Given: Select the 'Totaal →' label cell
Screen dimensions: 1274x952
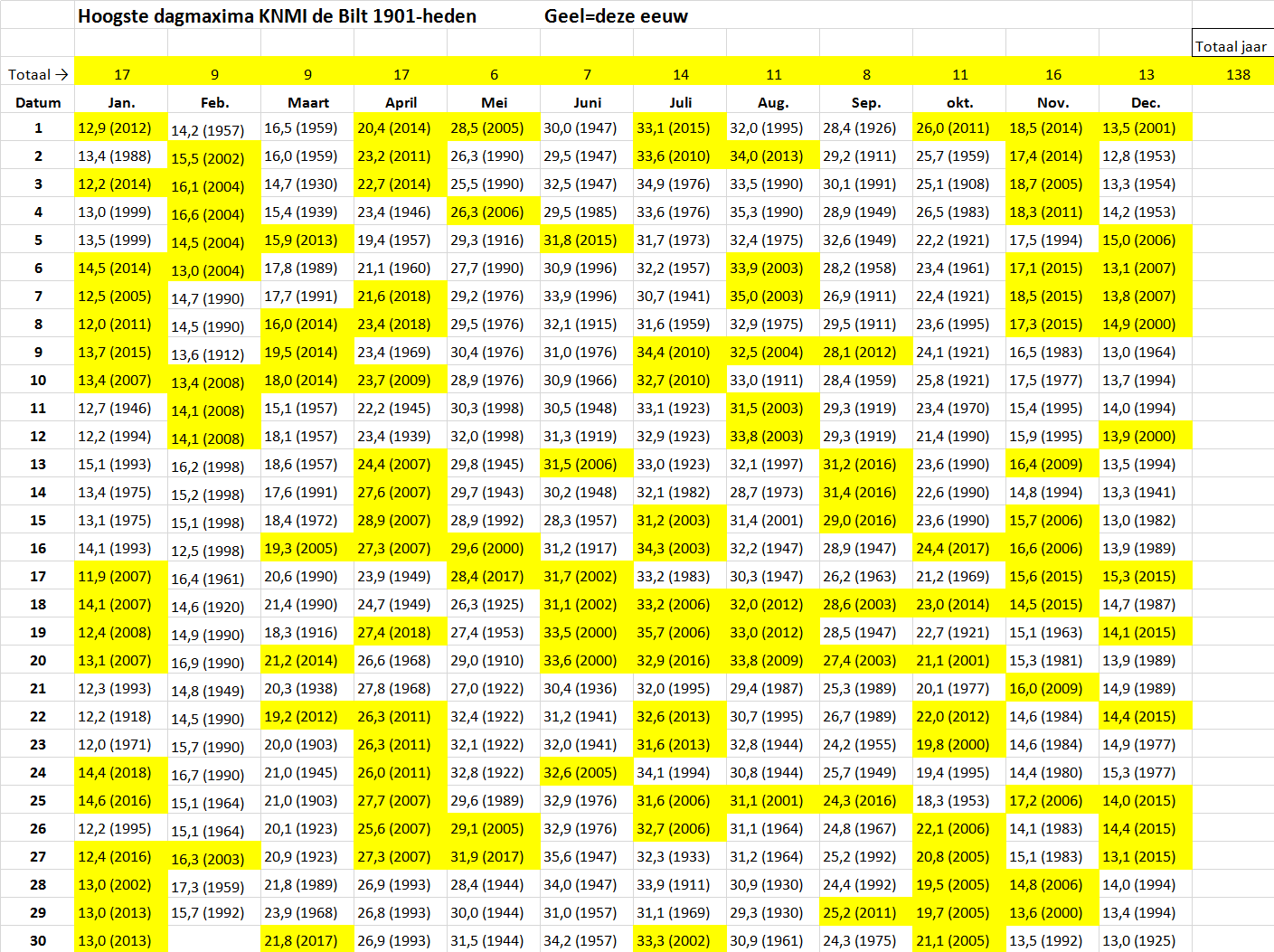Looking at the screenshot, I should click(38, 74).
